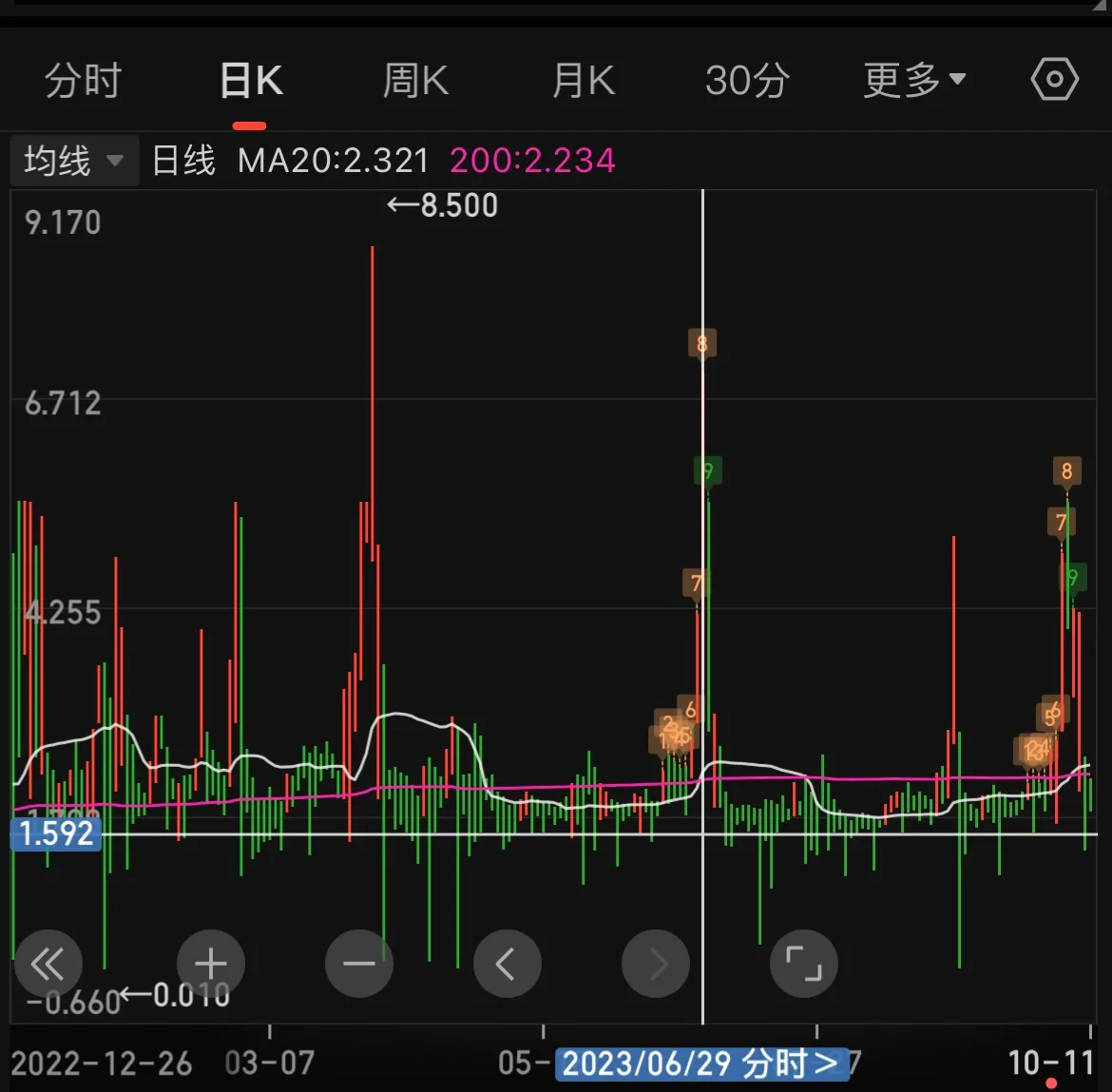
Task: Click the zoom-in plus icon
Action: [x=210, y=964]
